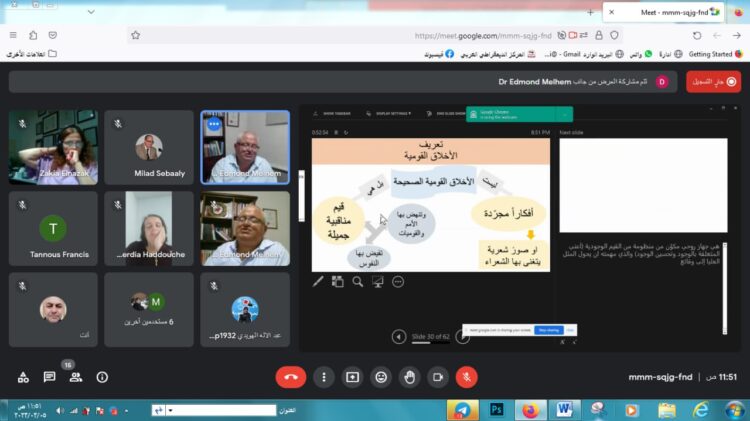Click Hide next to Stop sharing
The height and width of the screenshot is (421, 750).
(570, 330)
